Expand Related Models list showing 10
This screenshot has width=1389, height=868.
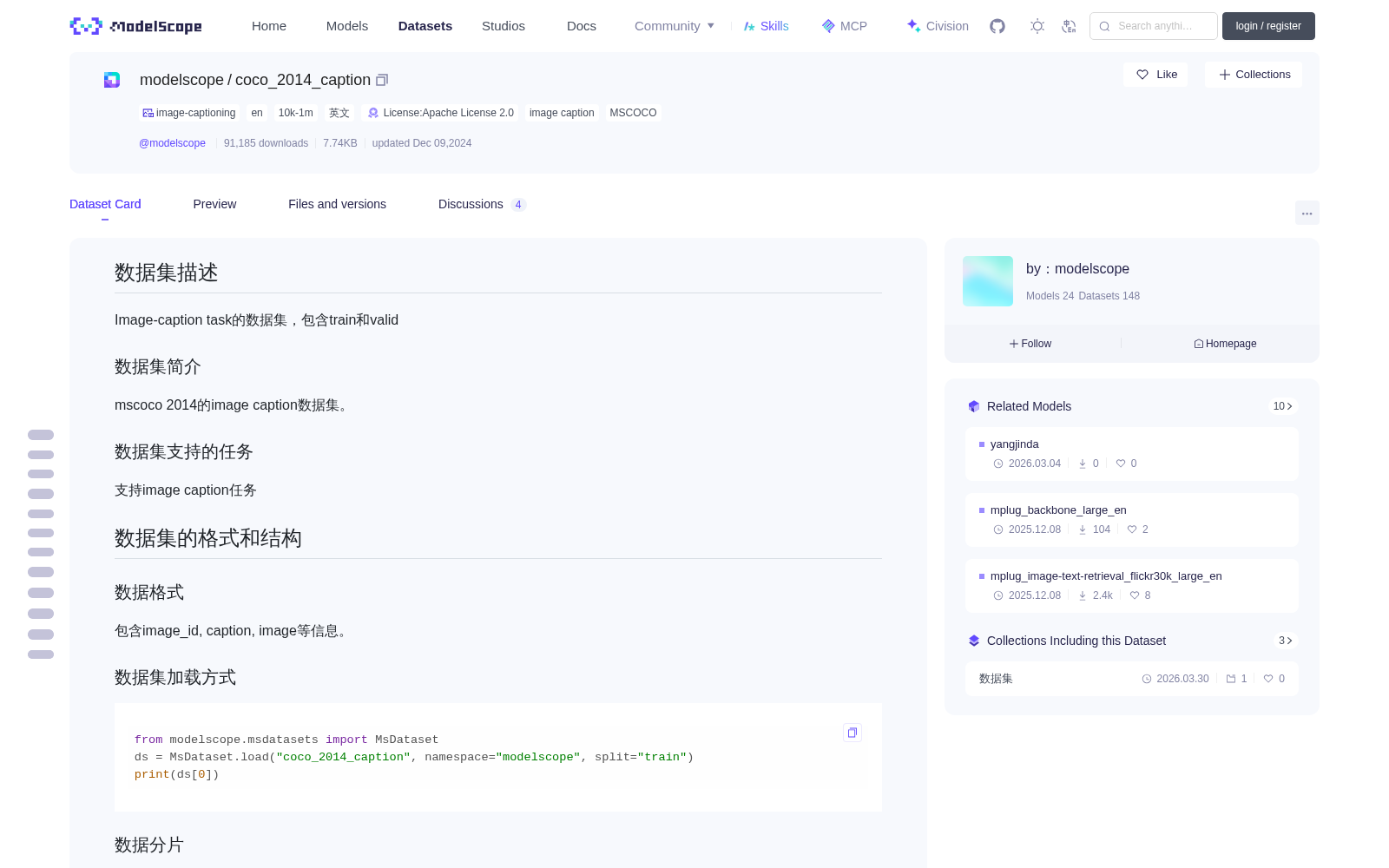tap(1283, 406)
